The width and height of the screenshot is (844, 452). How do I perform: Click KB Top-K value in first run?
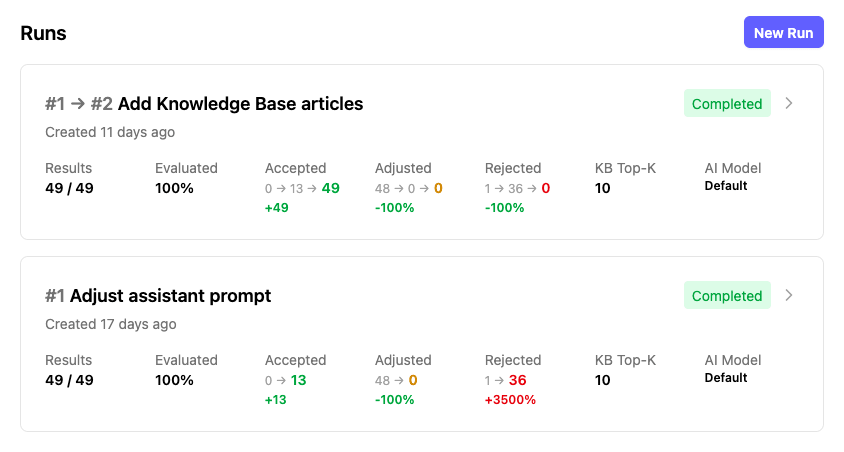tap(603, 188)
